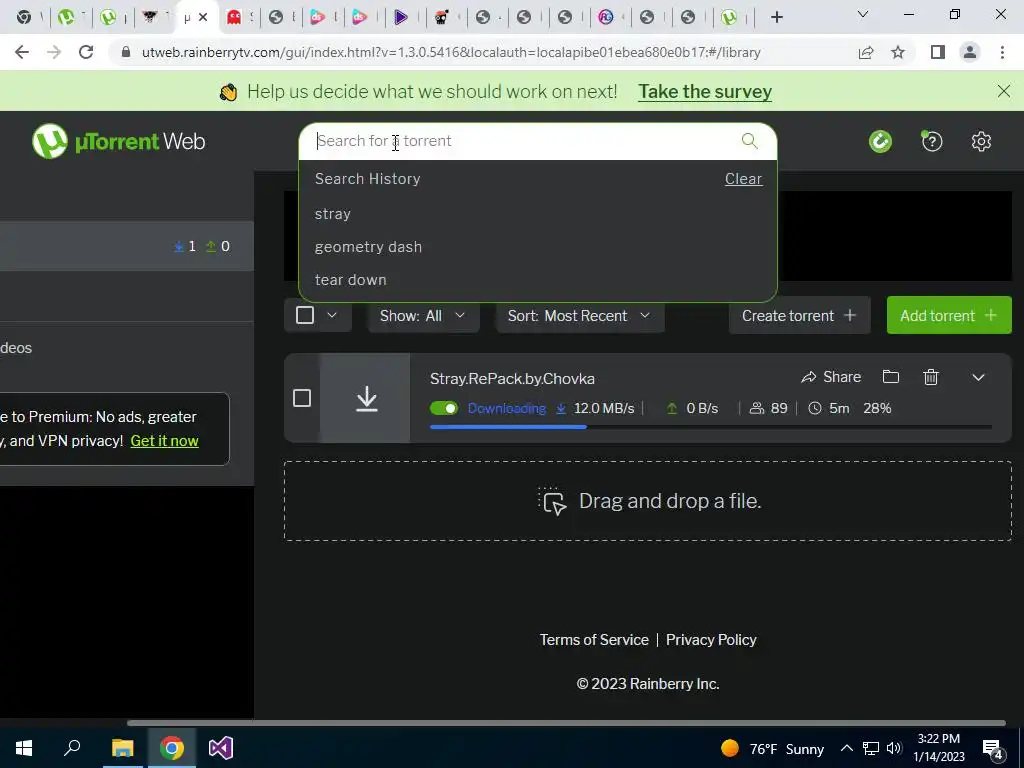
Task: Select 'tear down' from search history
Action: pos(351,280)
